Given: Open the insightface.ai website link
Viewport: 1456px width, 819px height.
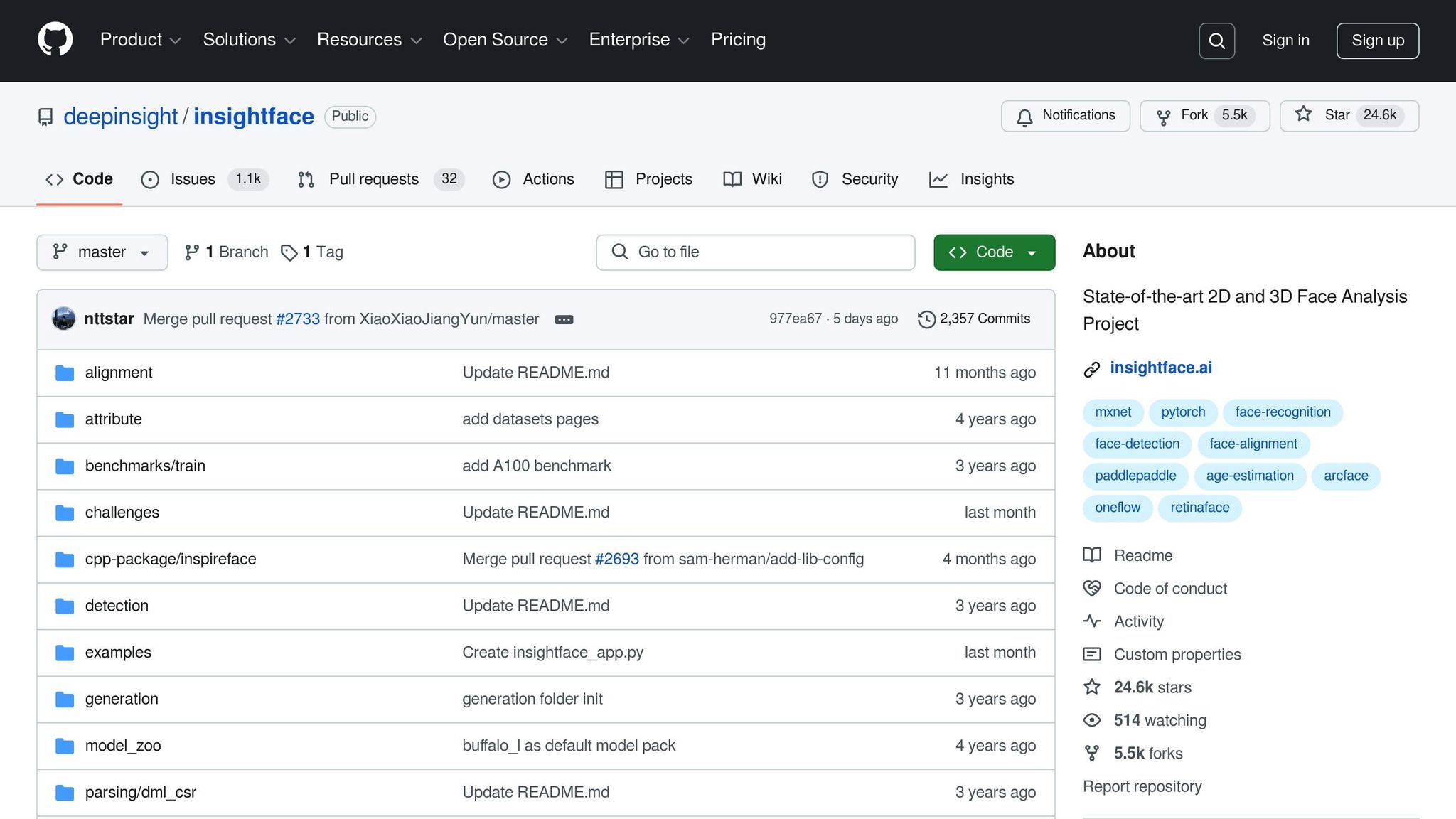Looking at the screenshot, I should tap(1160, 368).
